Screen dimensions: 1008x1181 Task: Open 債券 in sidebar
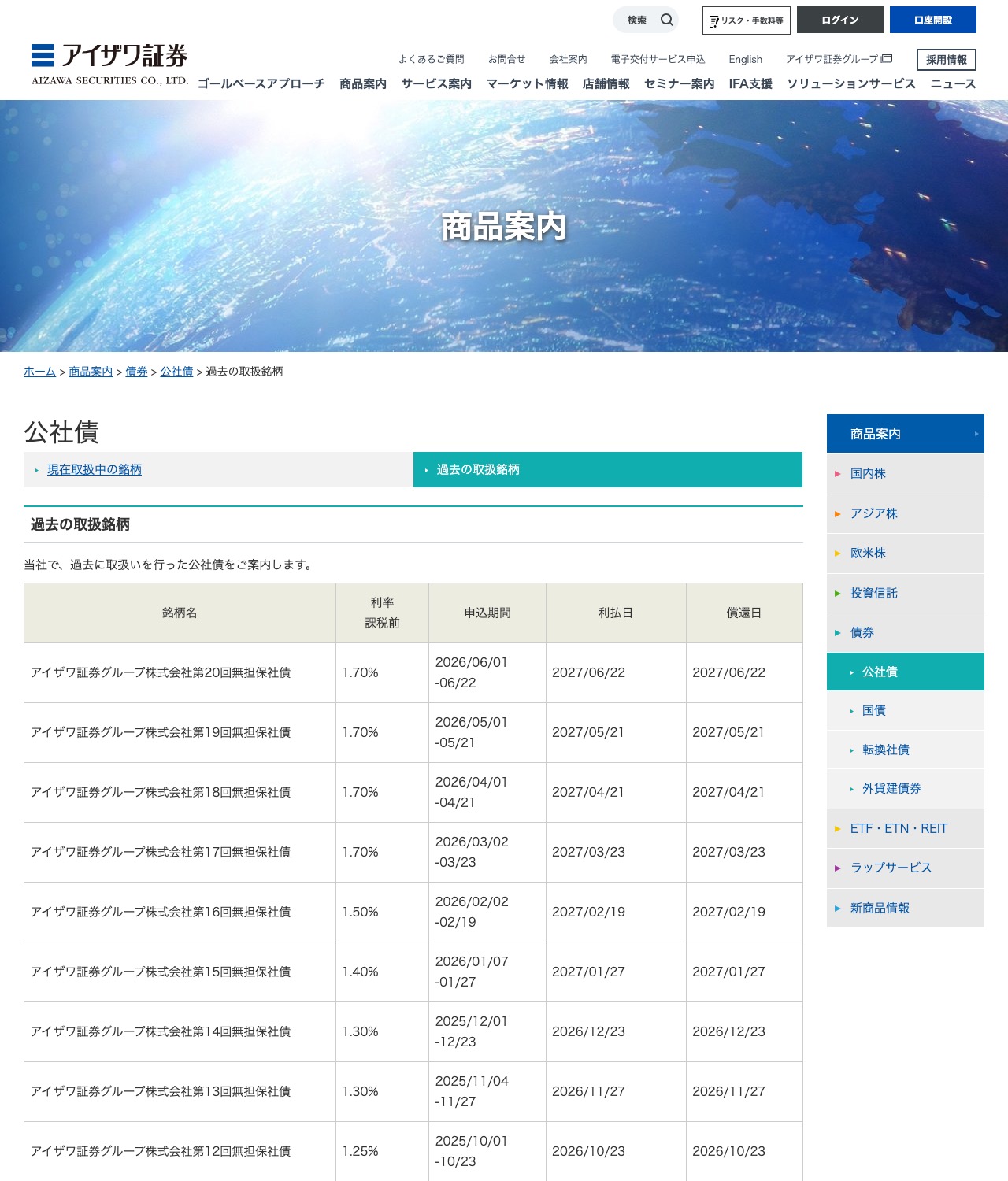[906, 632]
